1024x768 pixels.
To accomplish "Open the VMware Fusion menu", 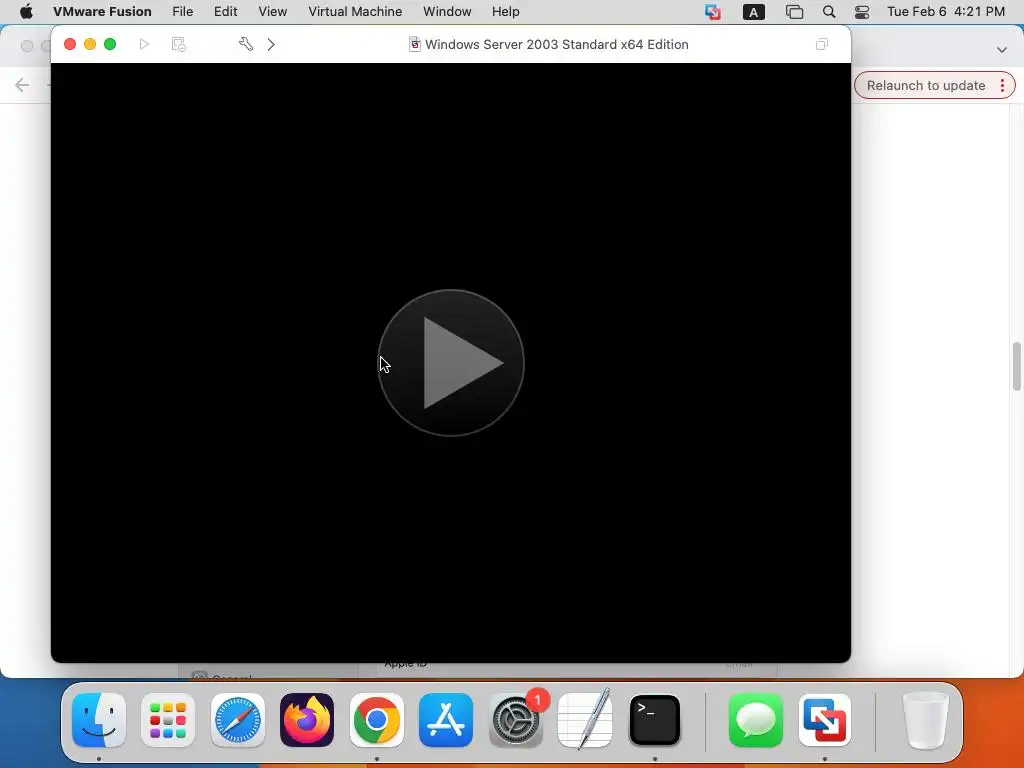I will pos(102,12).
